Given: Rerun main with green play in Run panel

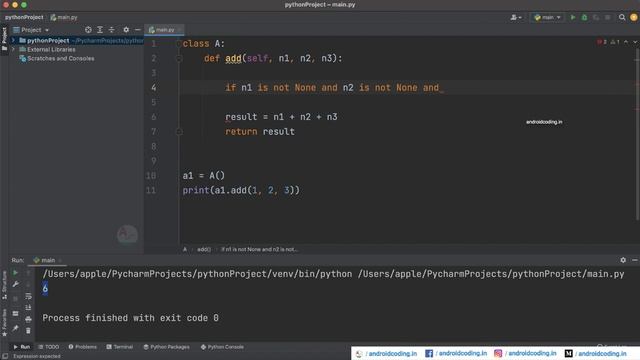Looking at the screenshot, I should 16,272.
